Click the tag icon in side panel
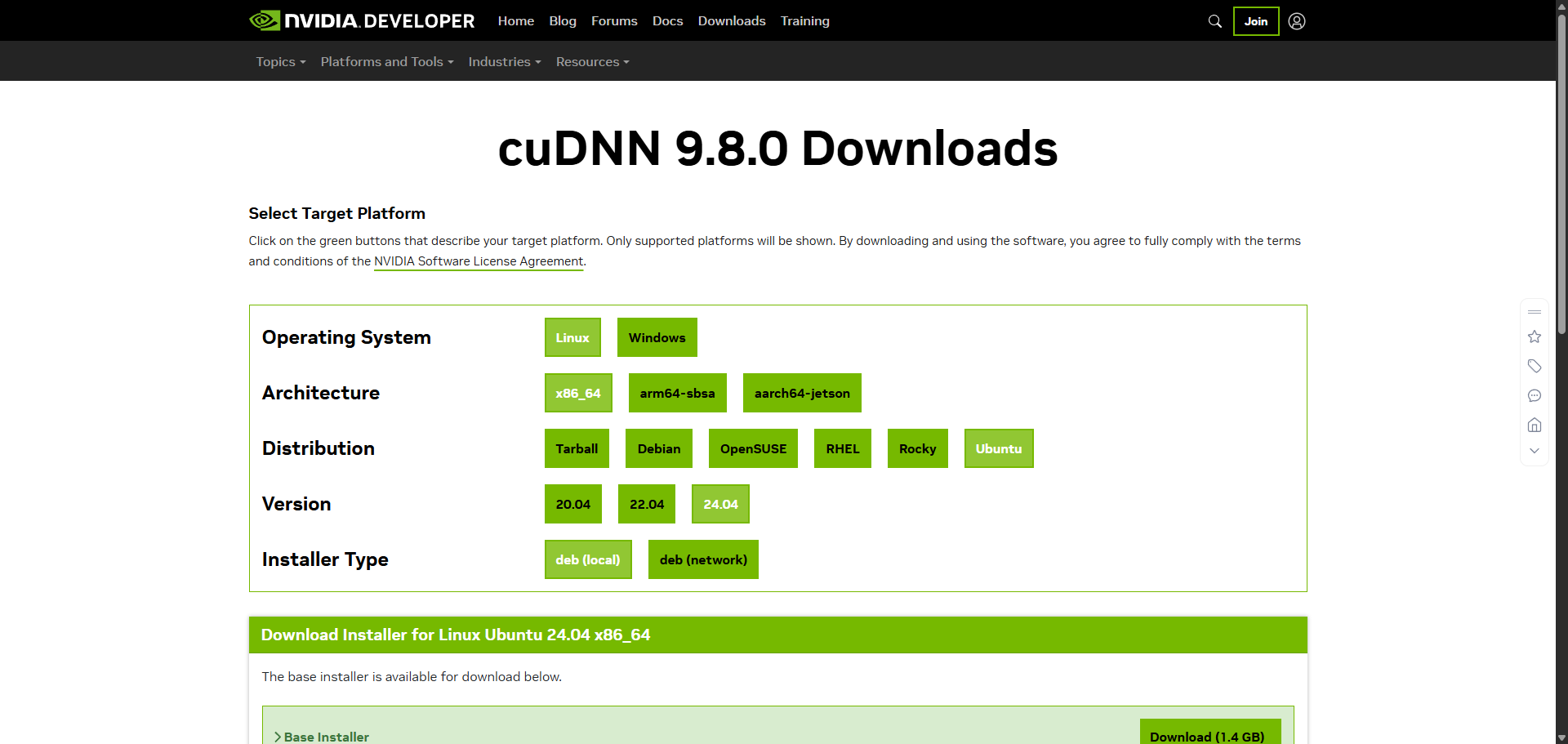The image size is (1568, 744). (1535, 366)
